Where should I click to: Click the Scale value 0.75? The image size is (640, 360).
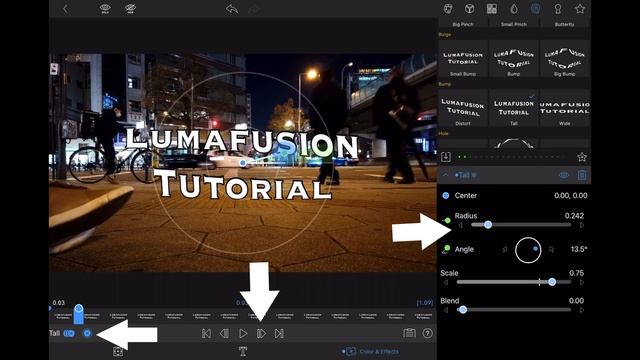[x=576, y=273]
